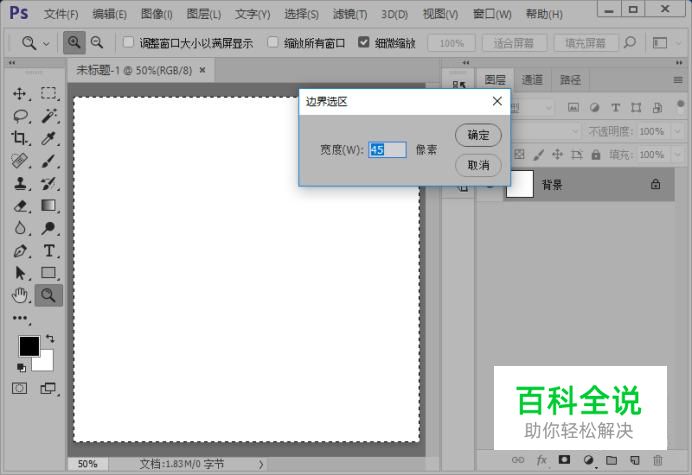Select the Dodge tool
This screenshot has height=475, width=692.
[x=48, y=228]
